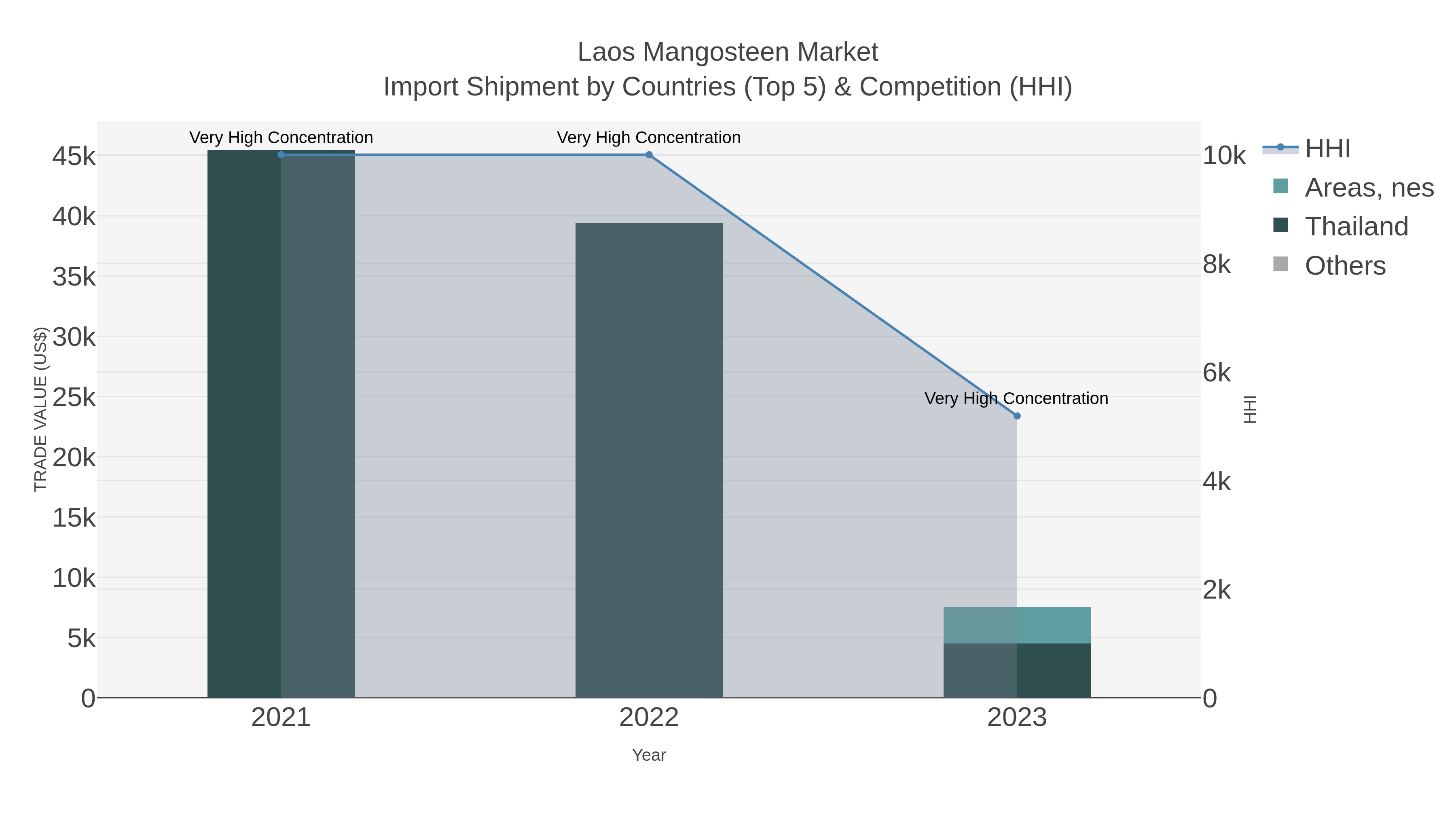
Task: Click the Import Shipment by Countries subtitle
Action: (x=728, y=87)
